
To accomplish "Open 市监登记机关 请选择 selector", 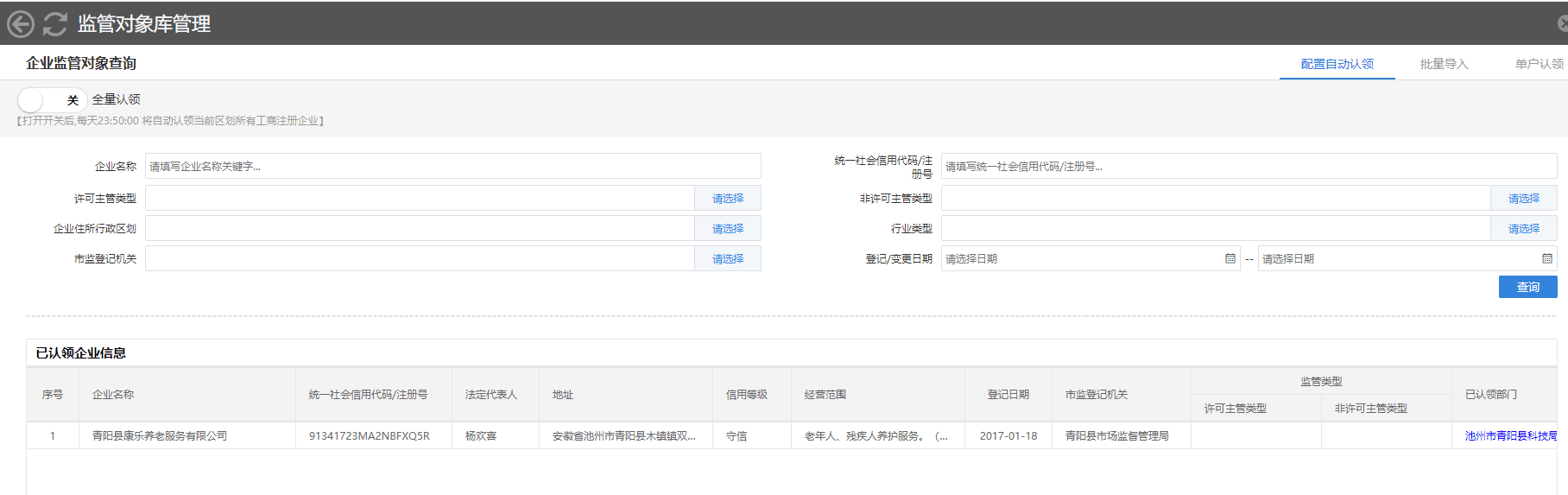I will (727, 259).
